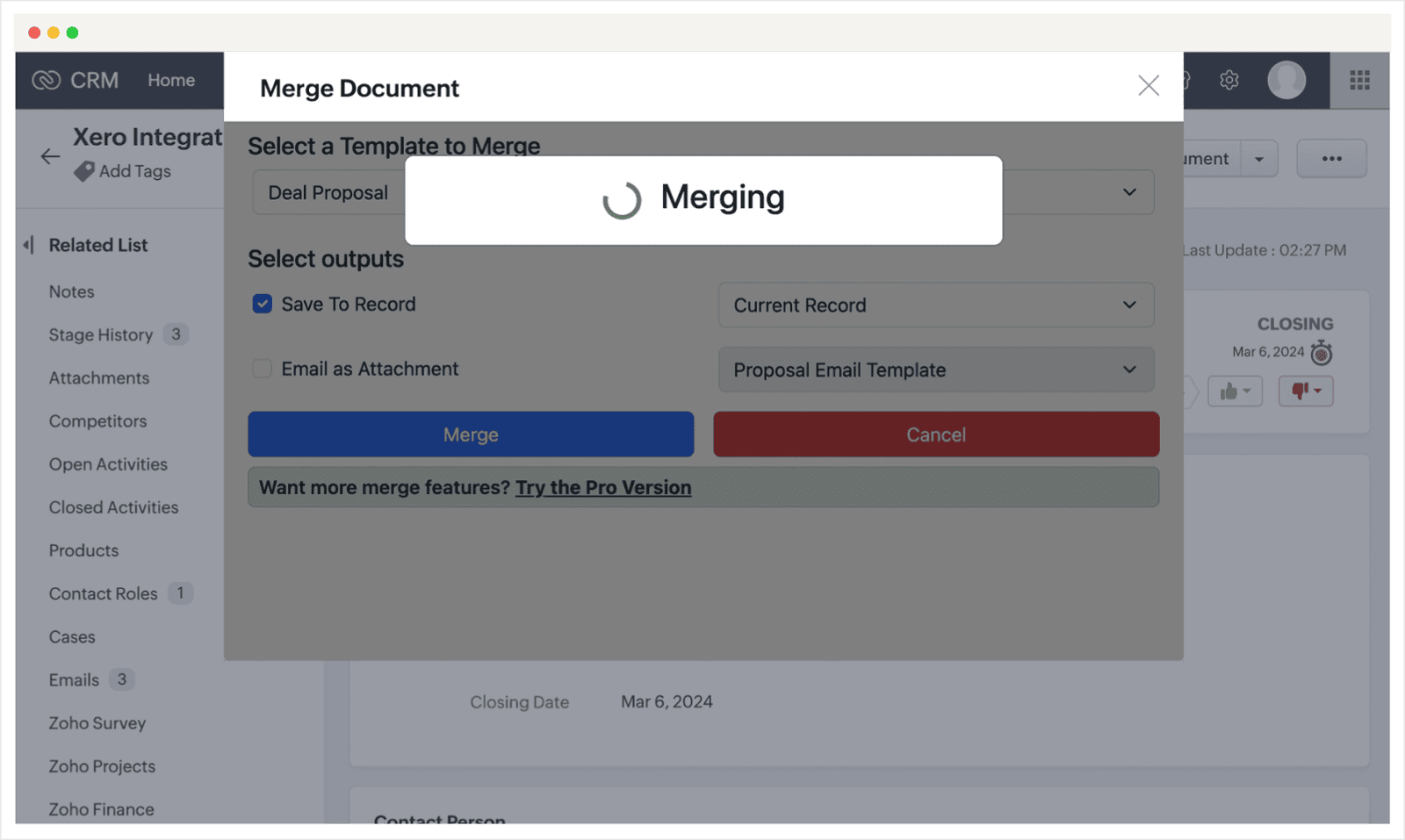Open Zoho Finance related list
This screenshot has width=1405, height=840.
(102, 809)
